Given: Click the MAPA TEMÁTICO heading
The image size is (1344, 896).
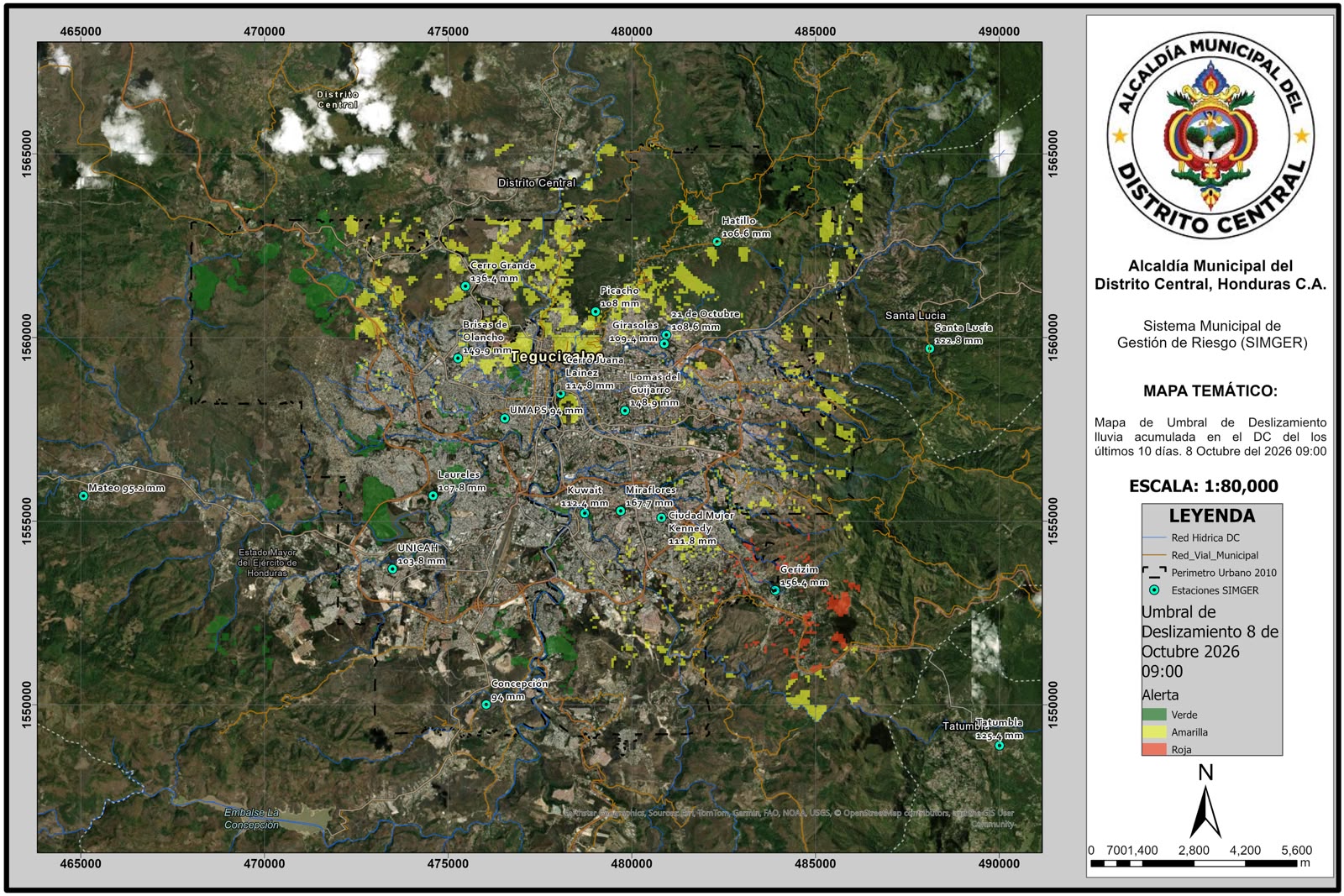Looking at the screenshot, I should click(x=1210, y=391).
